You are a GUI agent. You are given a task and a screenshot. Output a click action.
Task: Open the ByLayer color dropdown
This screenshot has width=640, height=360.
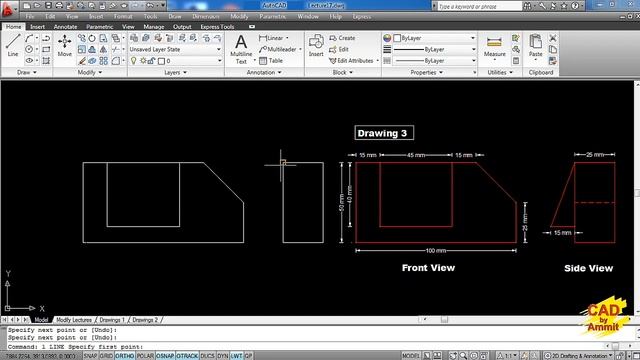coord(473,38)
